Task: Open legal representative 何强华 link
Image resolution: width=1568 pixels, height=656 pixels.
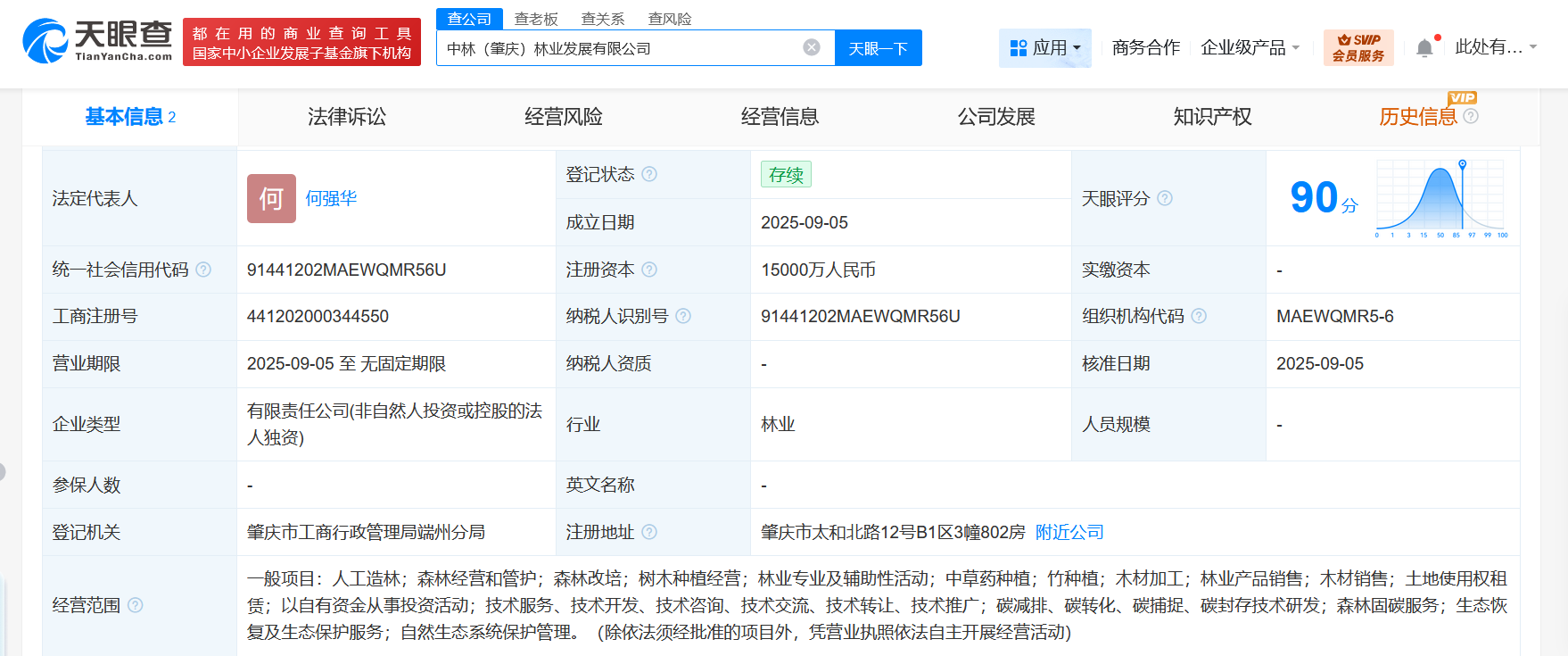Action: [331, 198]
